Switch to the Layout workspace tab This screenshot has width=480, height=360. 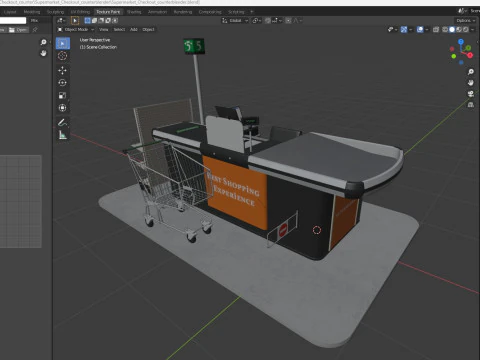[x=10, y=12]
